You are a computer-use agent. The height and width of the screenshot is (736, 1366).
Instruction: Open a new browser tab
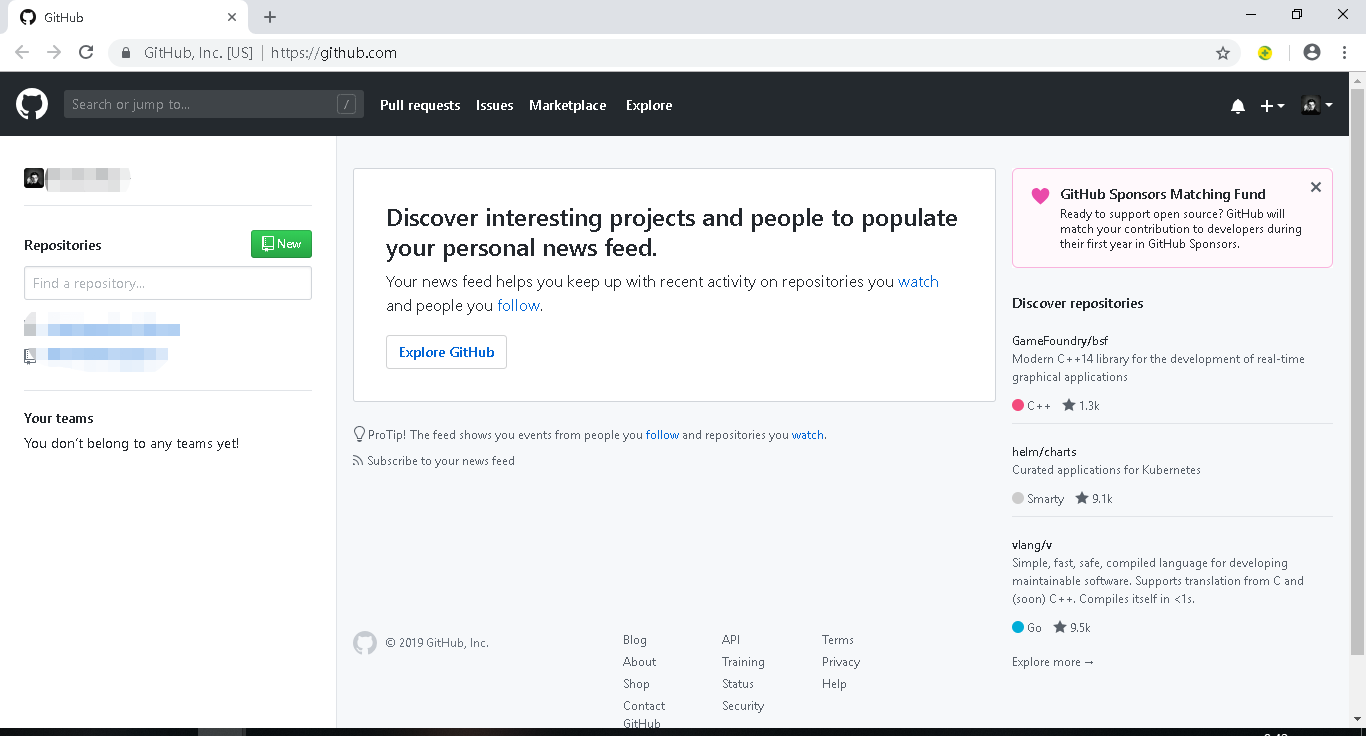pos(270,17)
